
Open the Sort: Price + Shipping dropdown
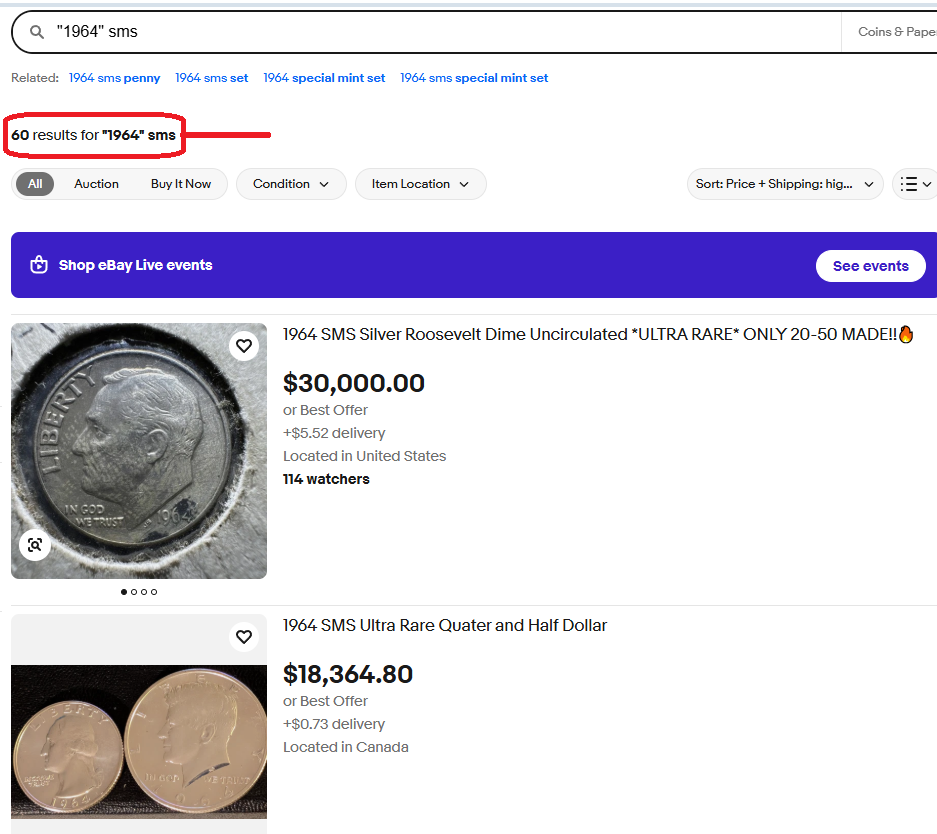pyautogui.click(x=785, y=184)
